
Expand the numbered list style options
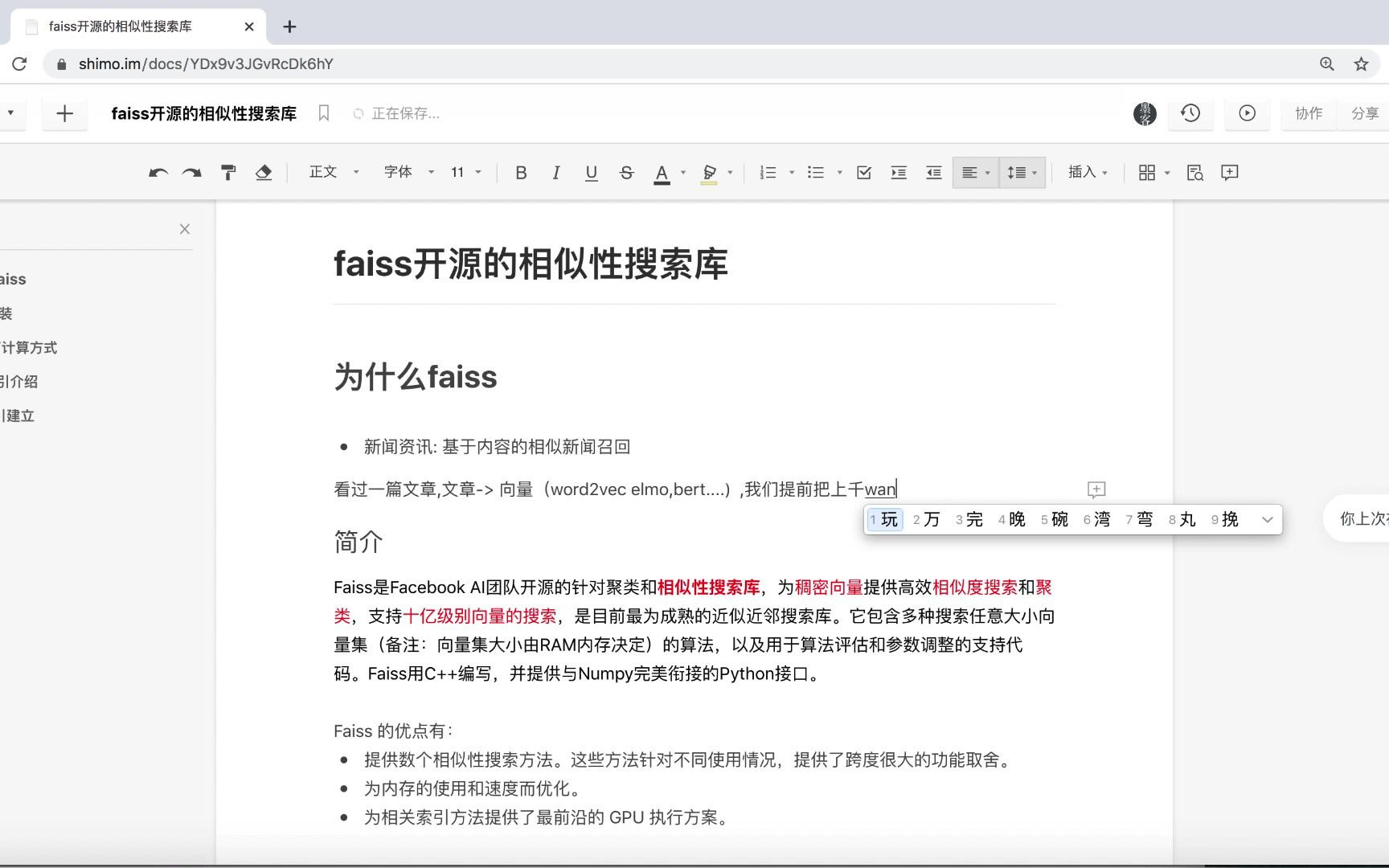[x=792, y=173]
